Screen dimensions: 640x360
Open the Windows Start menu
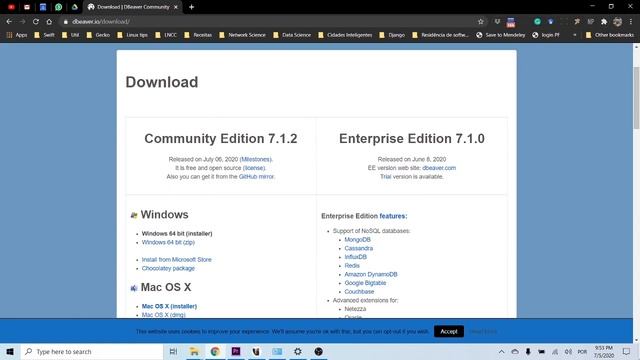(10, 351)
